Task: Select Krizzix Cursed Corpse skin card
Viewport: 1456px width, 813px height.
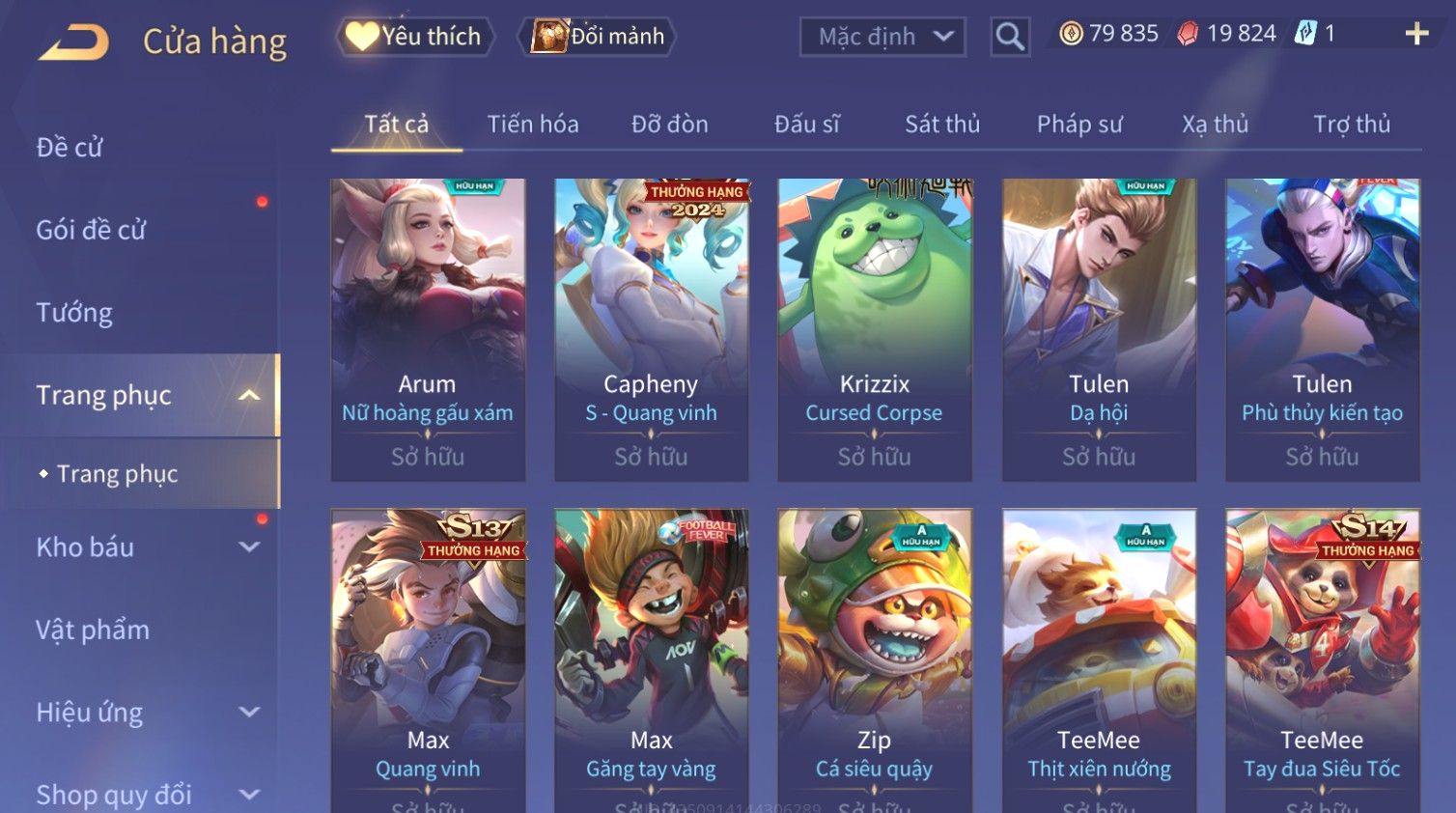Action: point(875,329)
